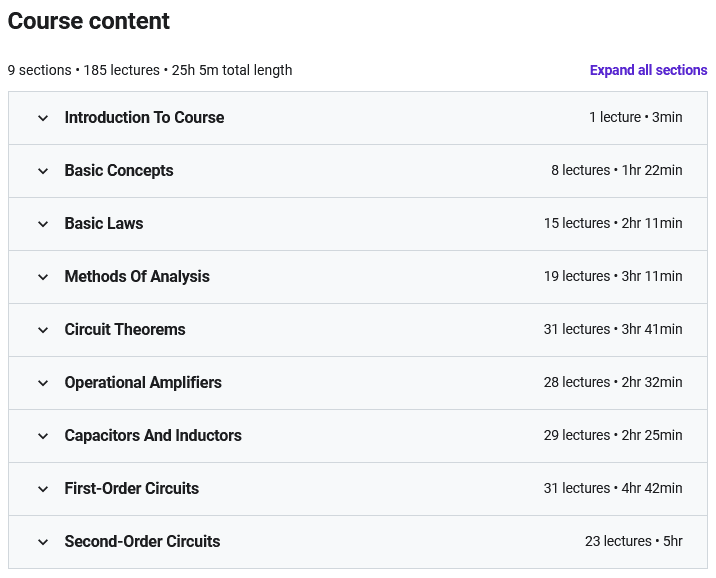Click the arrow icon next to Capacitors And Inductors
This screenshot has width=716, height=578.
pos(43,436)
